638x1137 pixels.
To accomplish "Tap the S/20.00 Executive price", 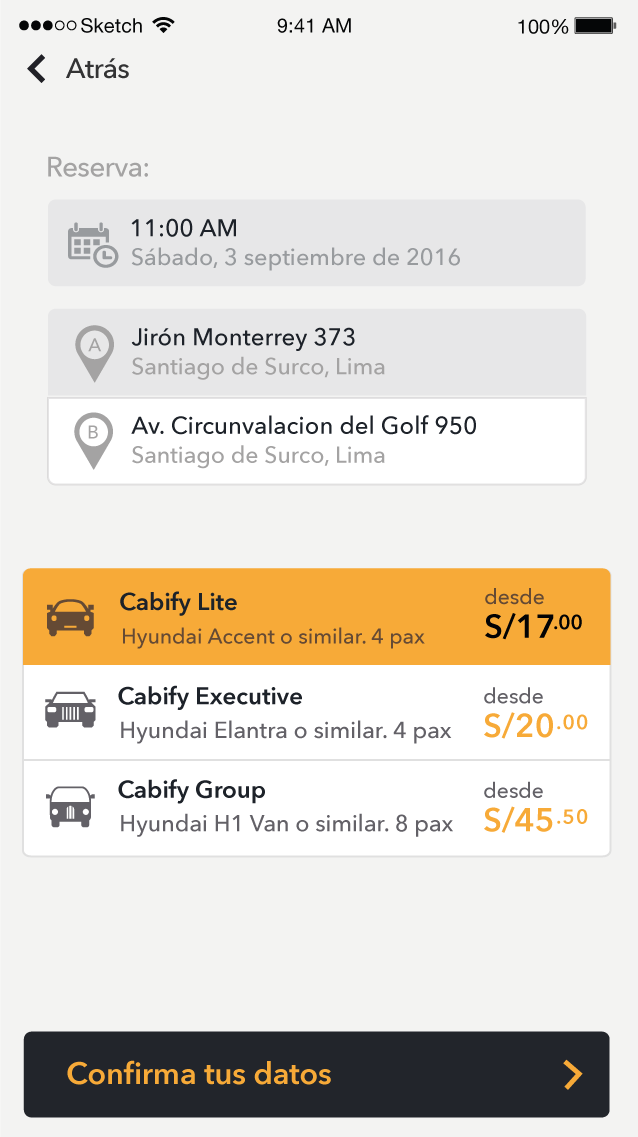I will tap(536, 725).
